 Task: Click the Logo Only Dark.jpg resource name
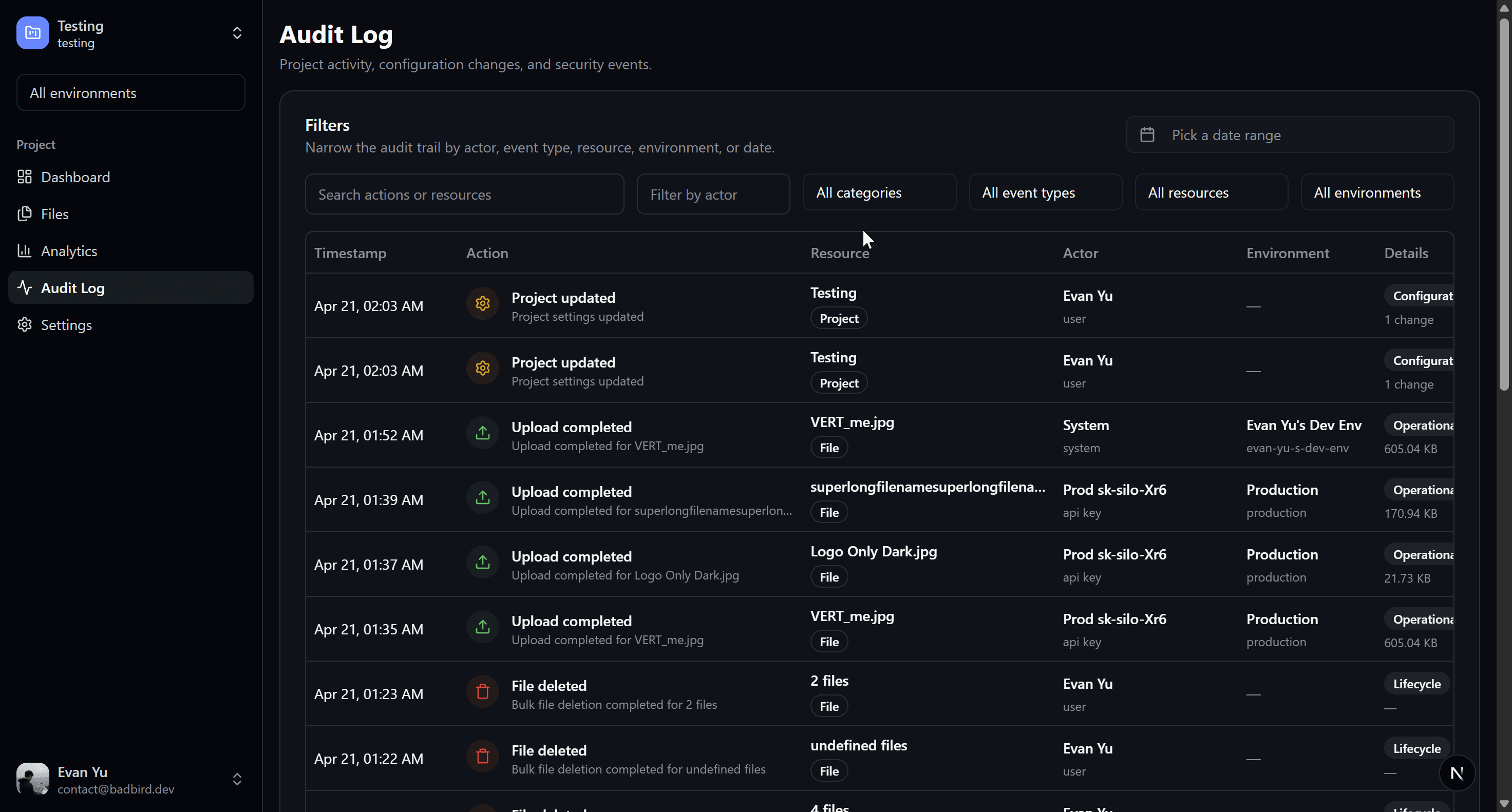coord(874,551)
